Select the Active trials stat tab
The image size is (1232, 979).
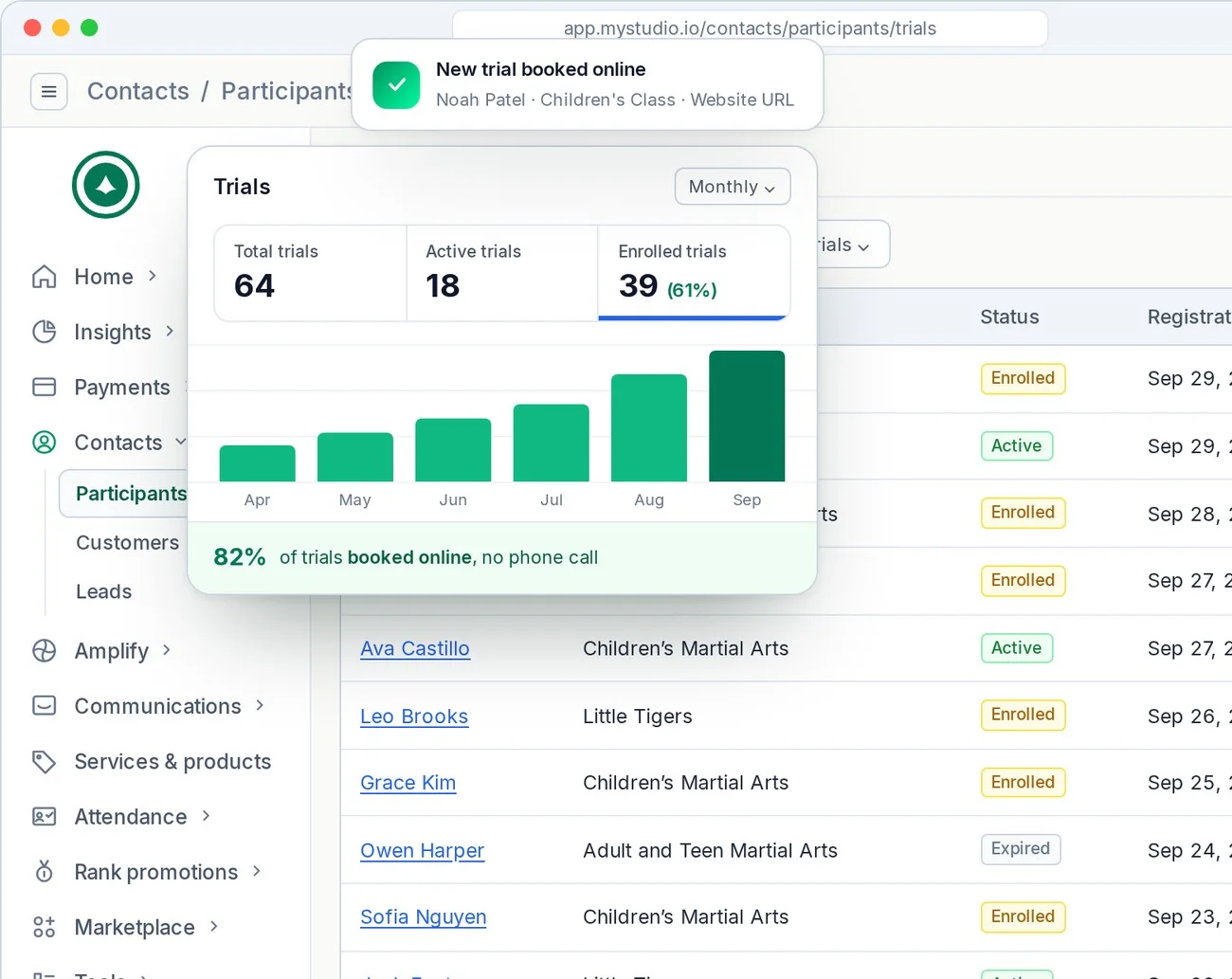tap(502, 273)
